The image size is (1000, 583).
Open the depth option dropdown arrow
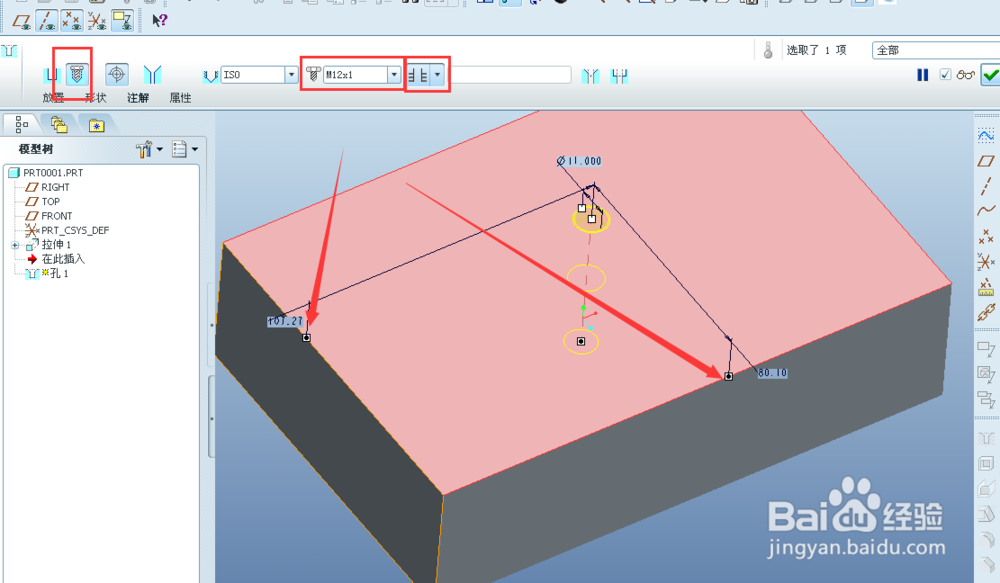pos(438,75)
